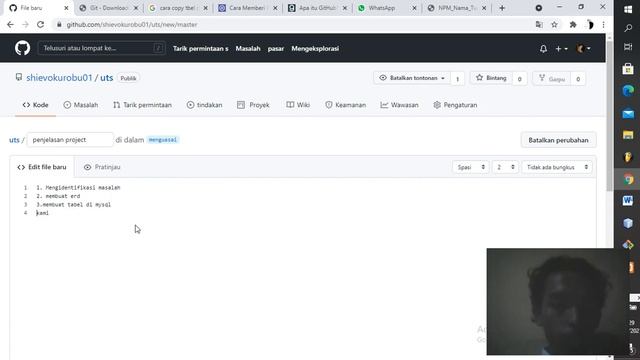Click the GitHub search field
Viewport: 640px width, 360px height.
[x=101, y=48]
